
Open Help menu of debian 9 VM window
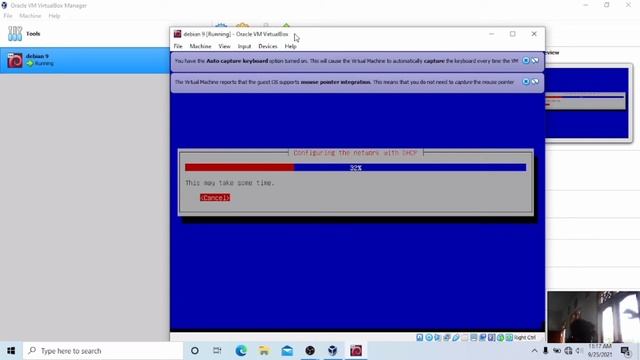[x=290, y=46]
